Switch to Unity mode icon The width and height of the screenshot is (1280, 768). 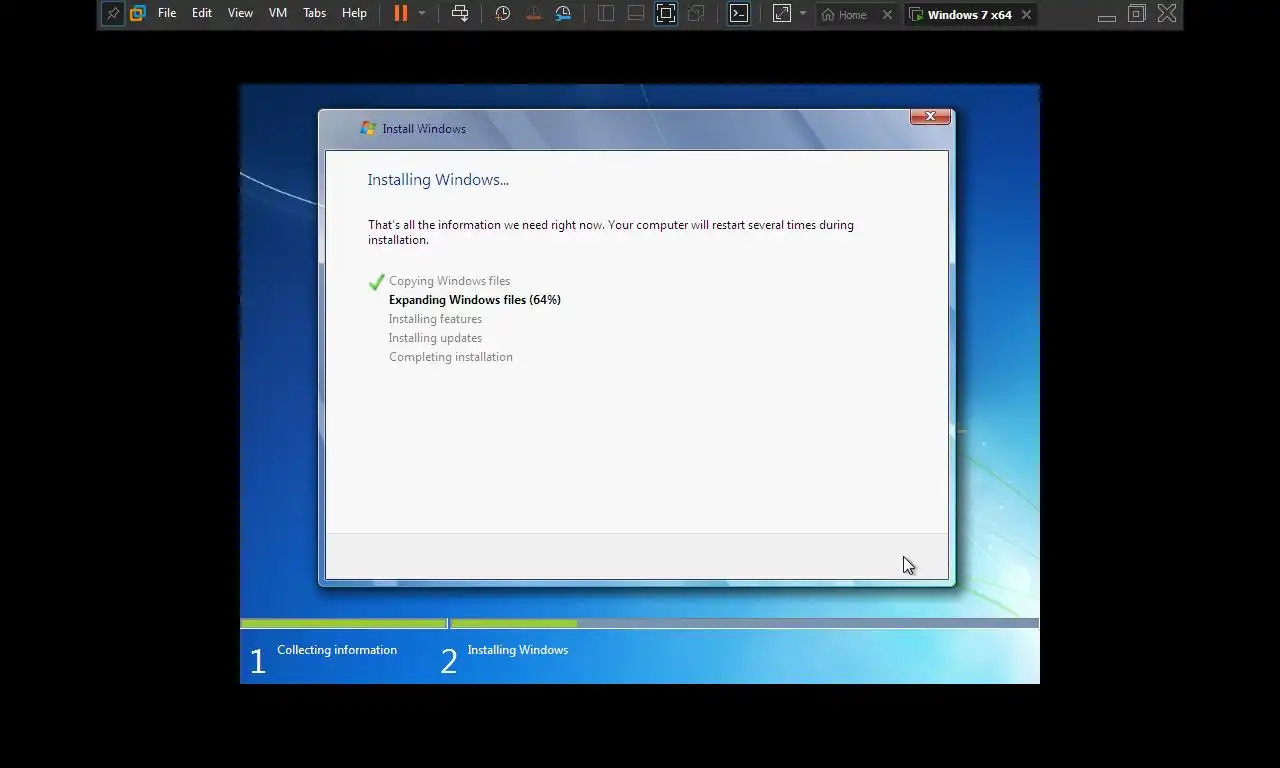(x=696, y=14)
